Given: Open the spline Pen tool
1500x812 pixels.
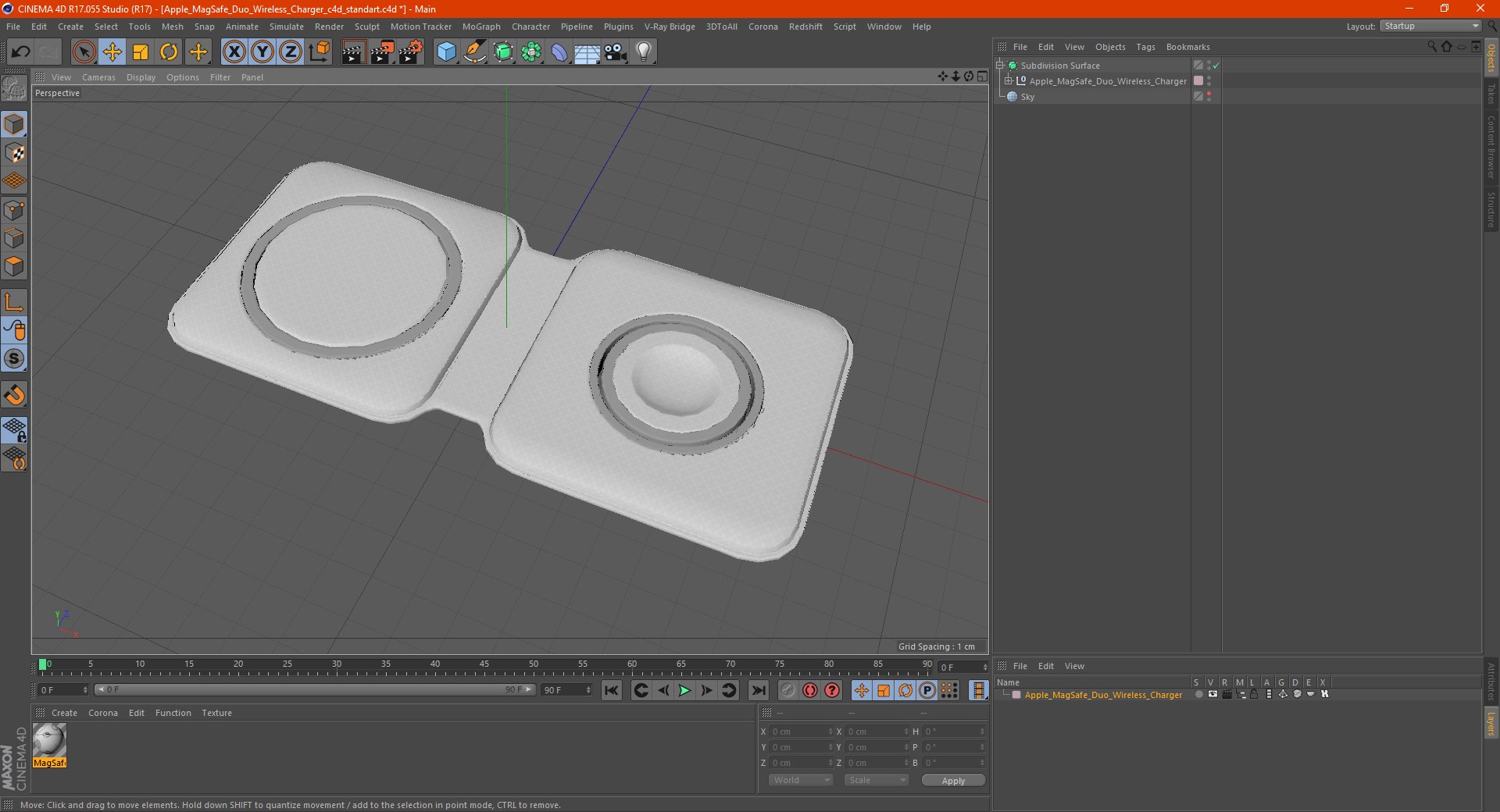Looking at the screenshot, I should click(474, 52).
